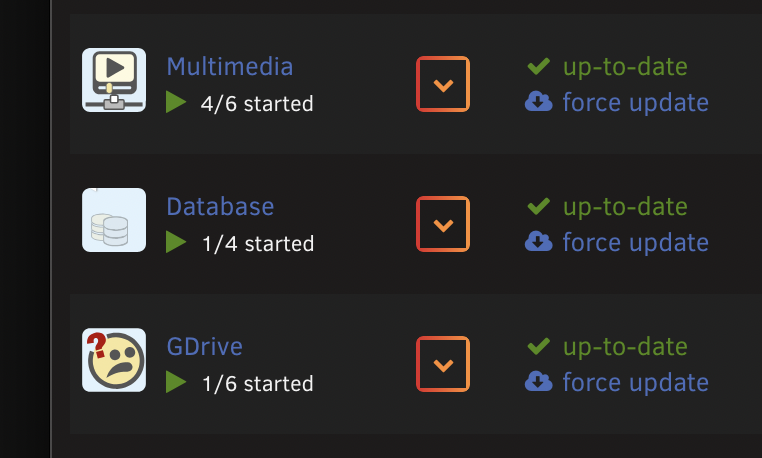
Task: Click the GDrive folder question-face icon
Action: tap(114, 360)
